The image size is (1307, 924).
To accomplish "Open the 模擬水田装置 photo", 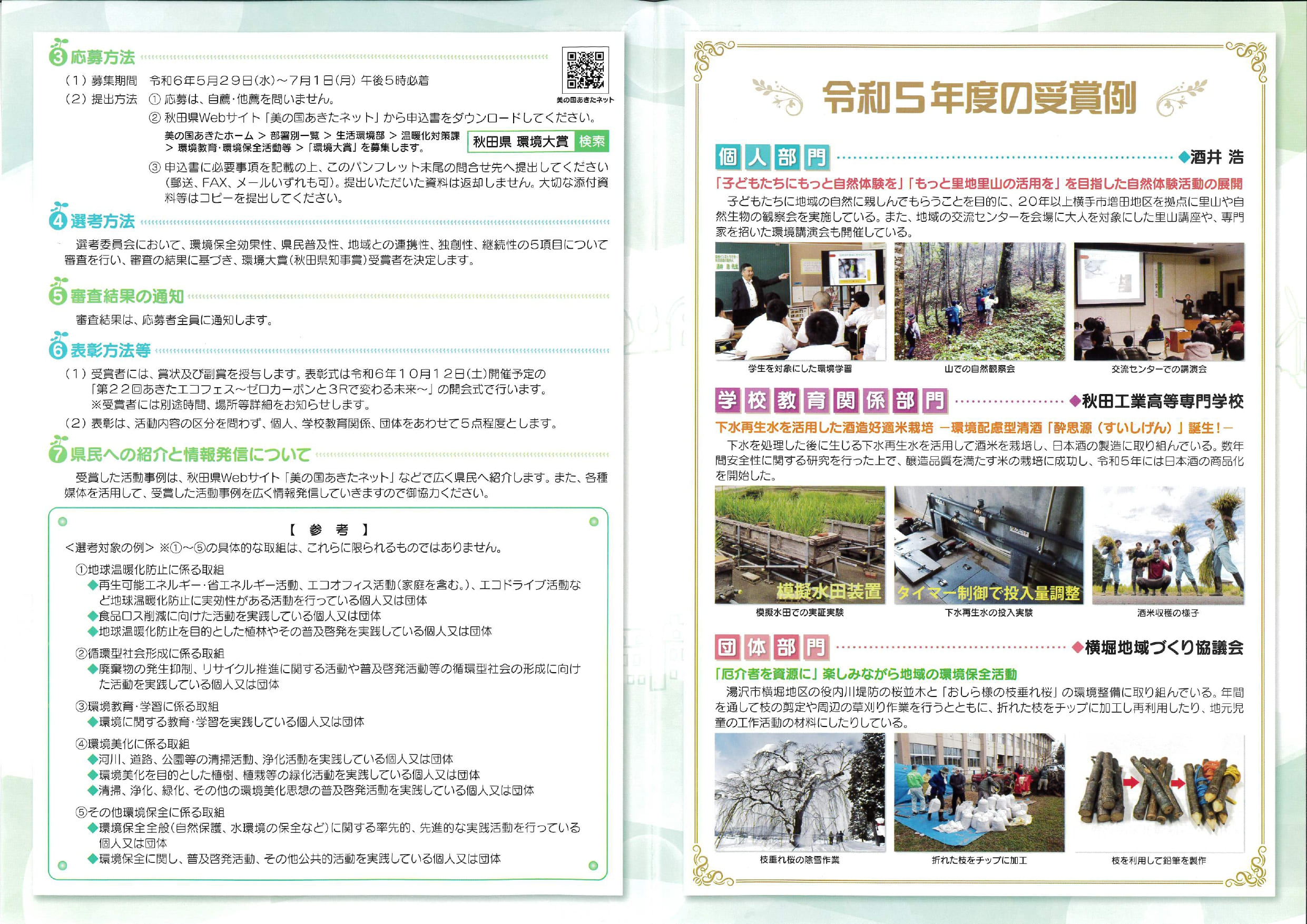I will [x=800, y=545].
